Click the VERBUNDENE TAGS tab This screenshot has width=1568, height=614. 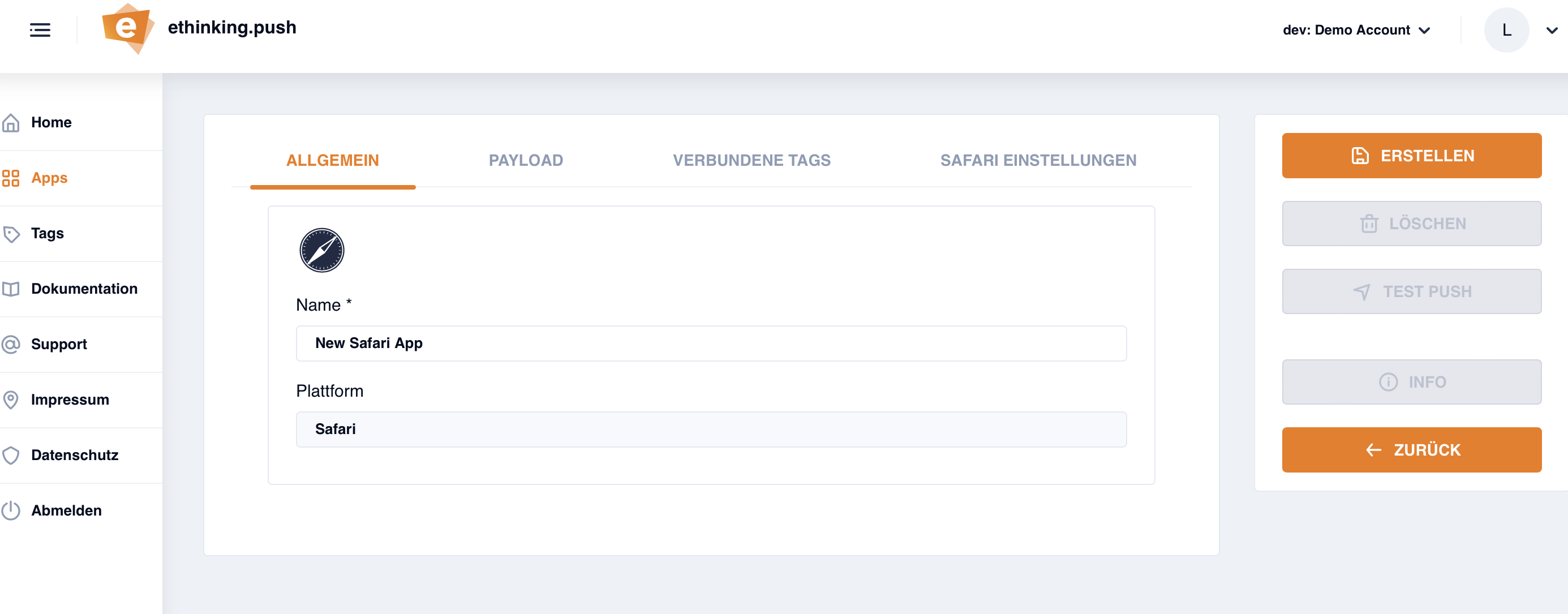751,159
